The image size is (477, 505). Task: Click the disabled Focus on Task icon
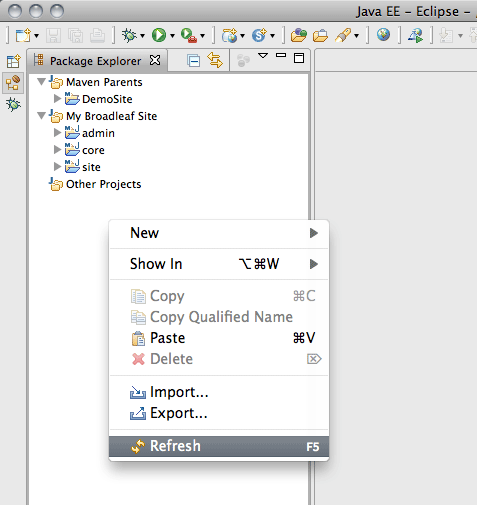(x=243, y=61)
